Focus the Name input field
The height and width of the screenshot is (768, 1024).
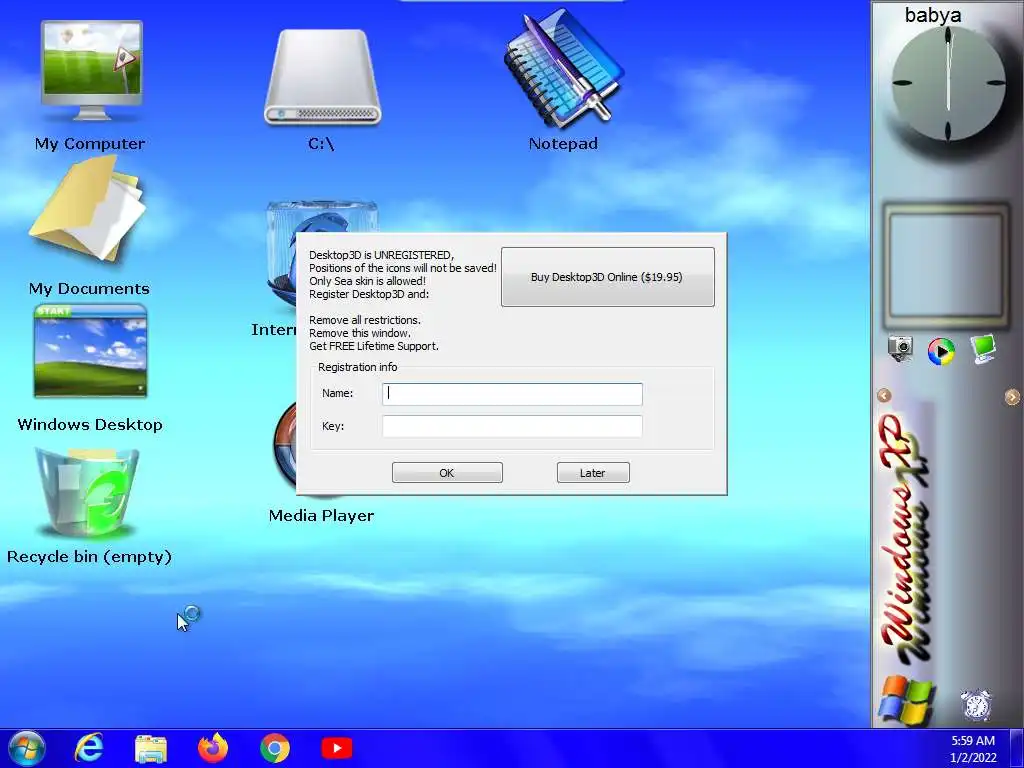(512, 394)
